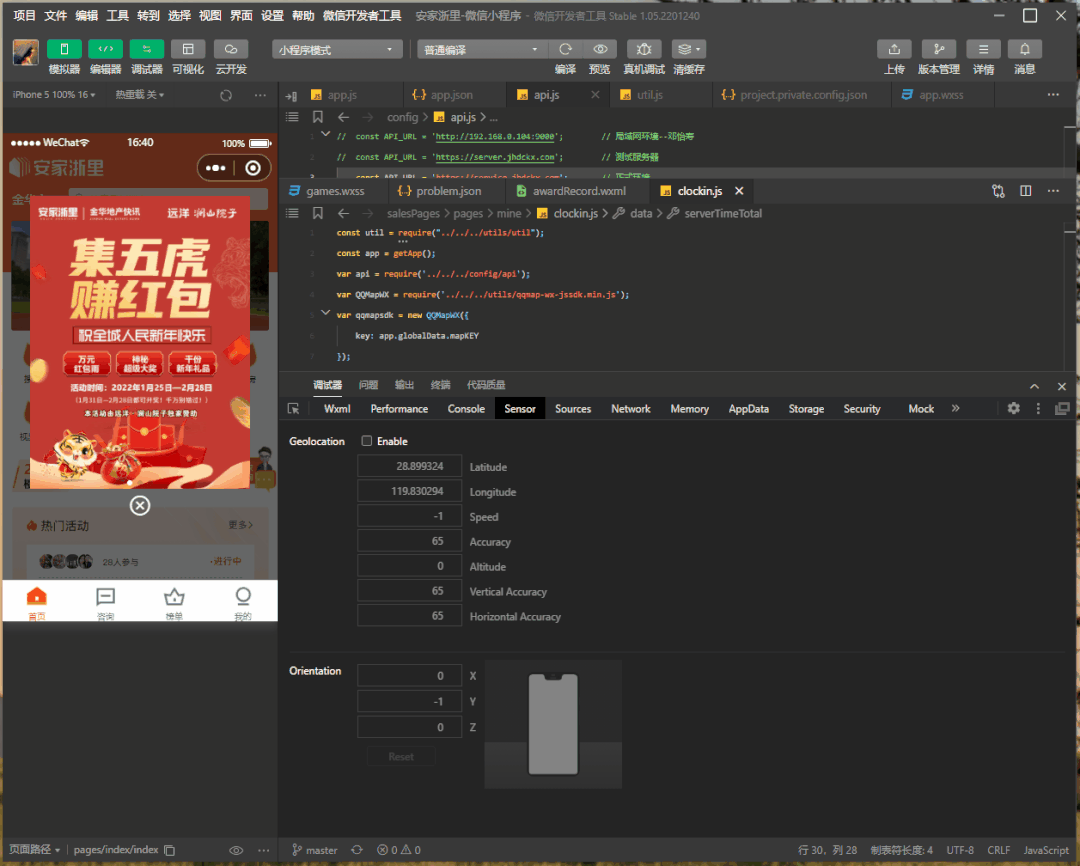Open messages (消息) bell icon
This screenshot has height=866, width=1080.
point(1025,50)
